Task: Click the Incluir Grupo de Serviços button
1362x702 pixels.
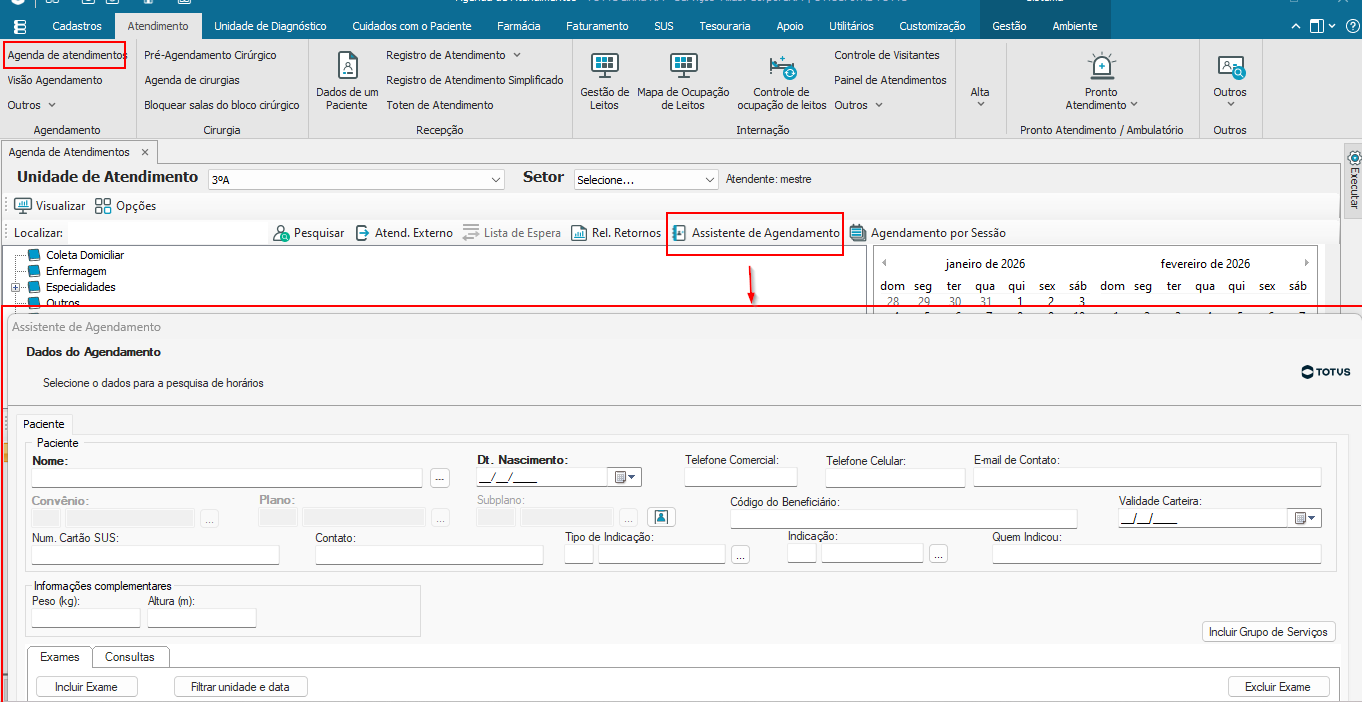Action: point(1269,632)
